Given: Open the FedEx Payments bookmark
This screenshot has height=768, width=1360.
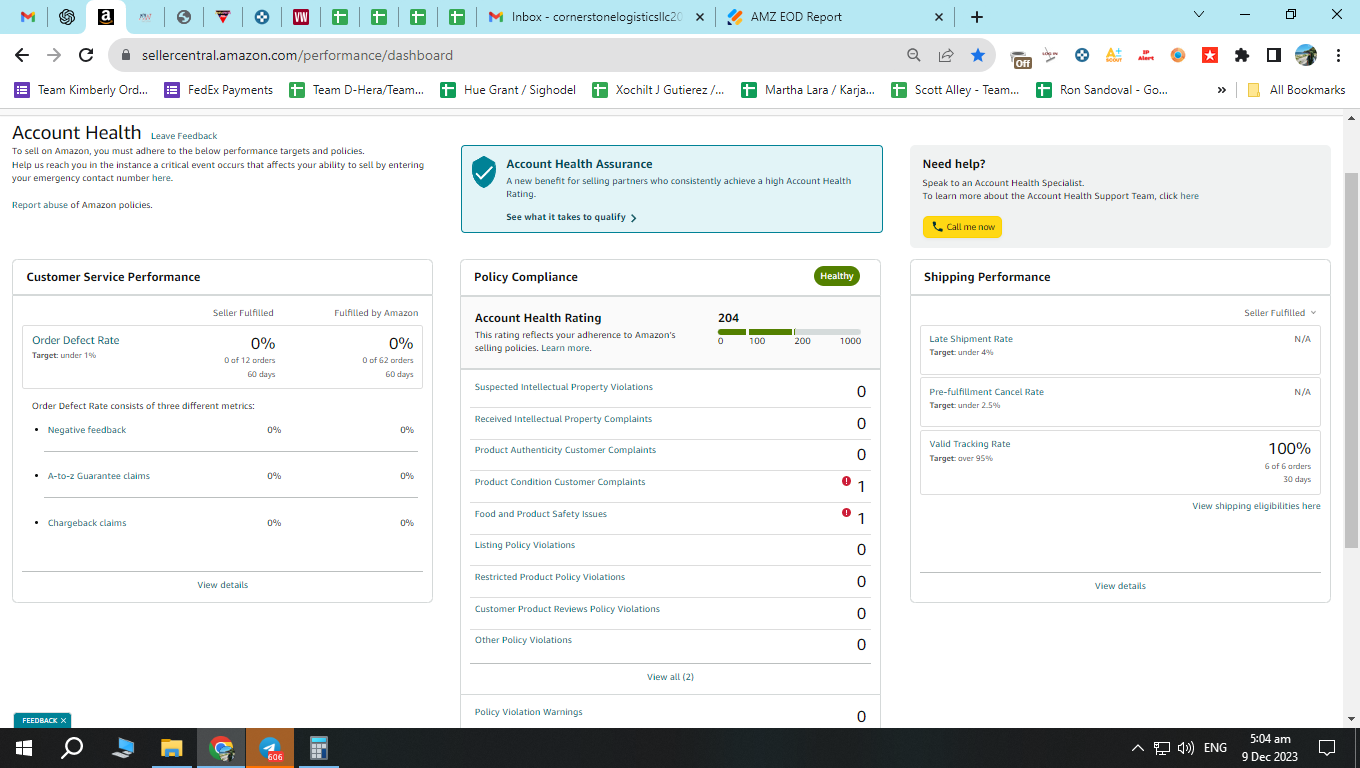Looking at the screenshot, I should pos(219,90).
